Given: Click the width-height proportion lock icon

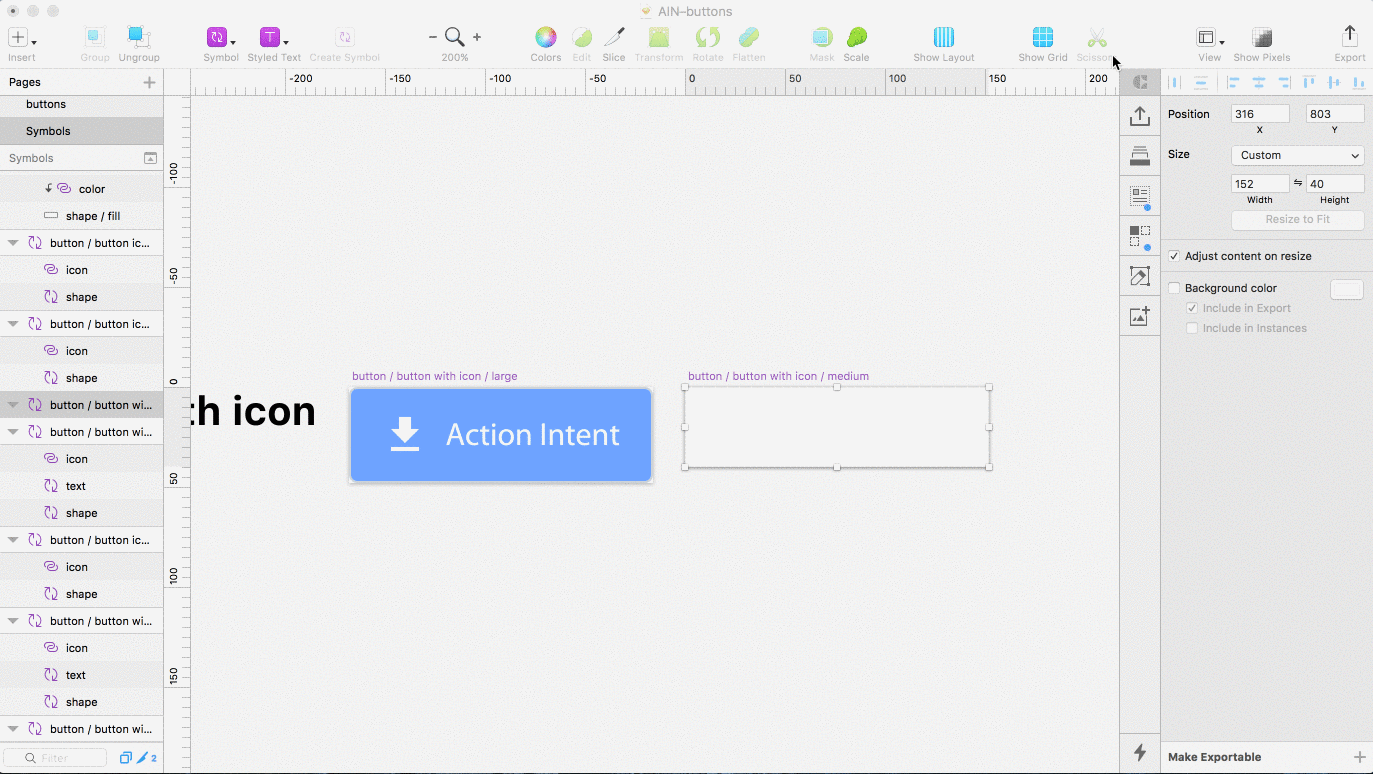Looking at the screenshot, I should (1298, 183).
